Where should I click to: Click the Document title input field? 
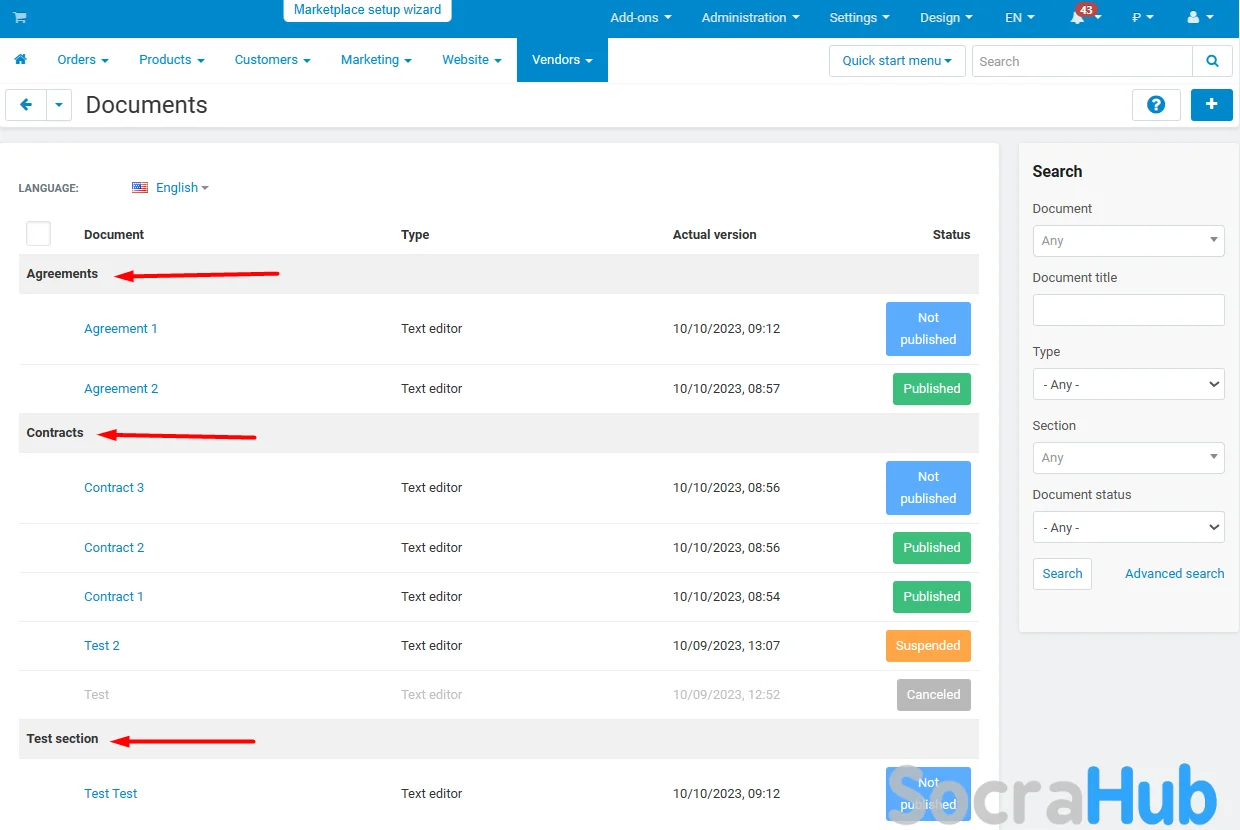coord(1128,310)
